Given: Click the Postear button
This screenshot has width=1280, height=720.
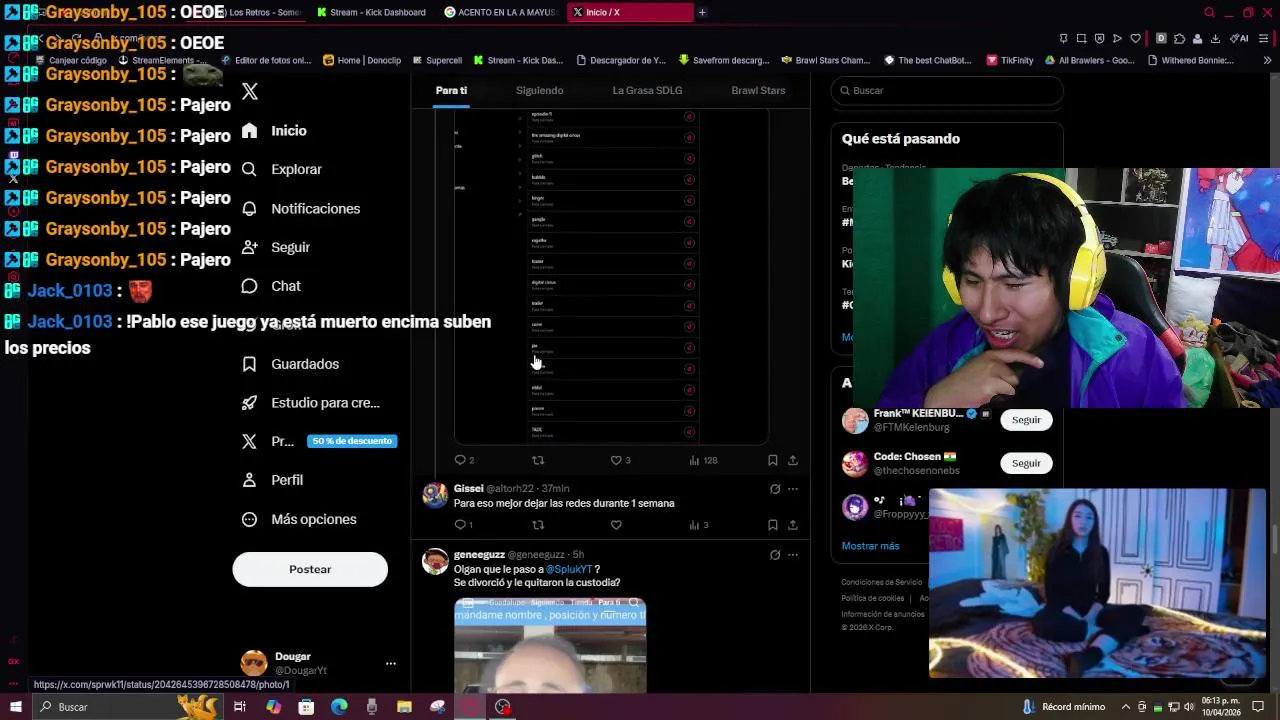Looking at the screenshot, I should [x=310, y=569].
